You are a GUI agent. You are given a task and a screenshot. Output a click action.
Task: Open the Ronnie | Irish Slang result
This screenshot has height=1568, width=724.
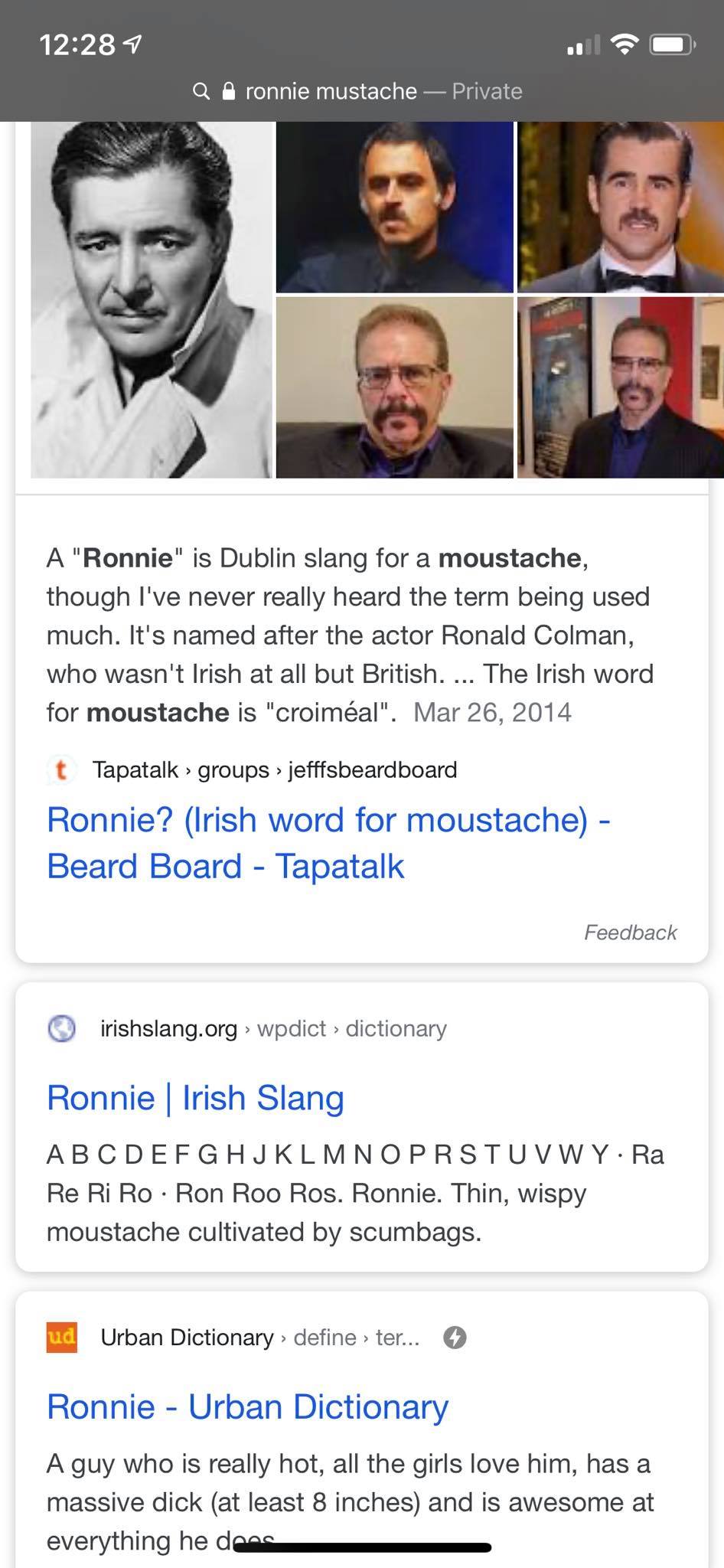(x=195, y=1097)
